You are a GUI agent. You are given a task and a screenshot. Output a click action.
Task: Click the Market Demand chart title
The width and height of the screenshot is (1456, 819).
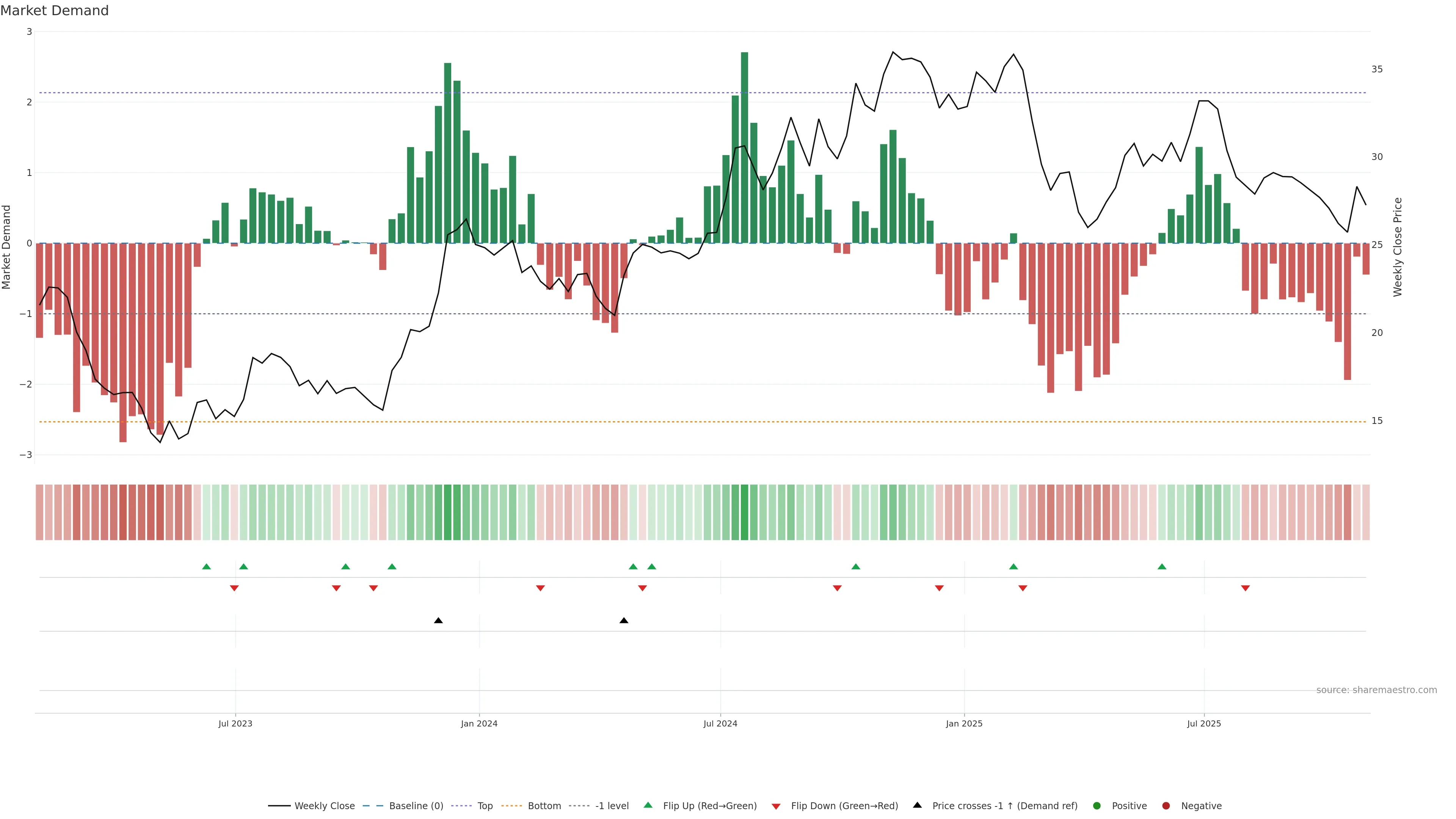[x=54, y=11]
